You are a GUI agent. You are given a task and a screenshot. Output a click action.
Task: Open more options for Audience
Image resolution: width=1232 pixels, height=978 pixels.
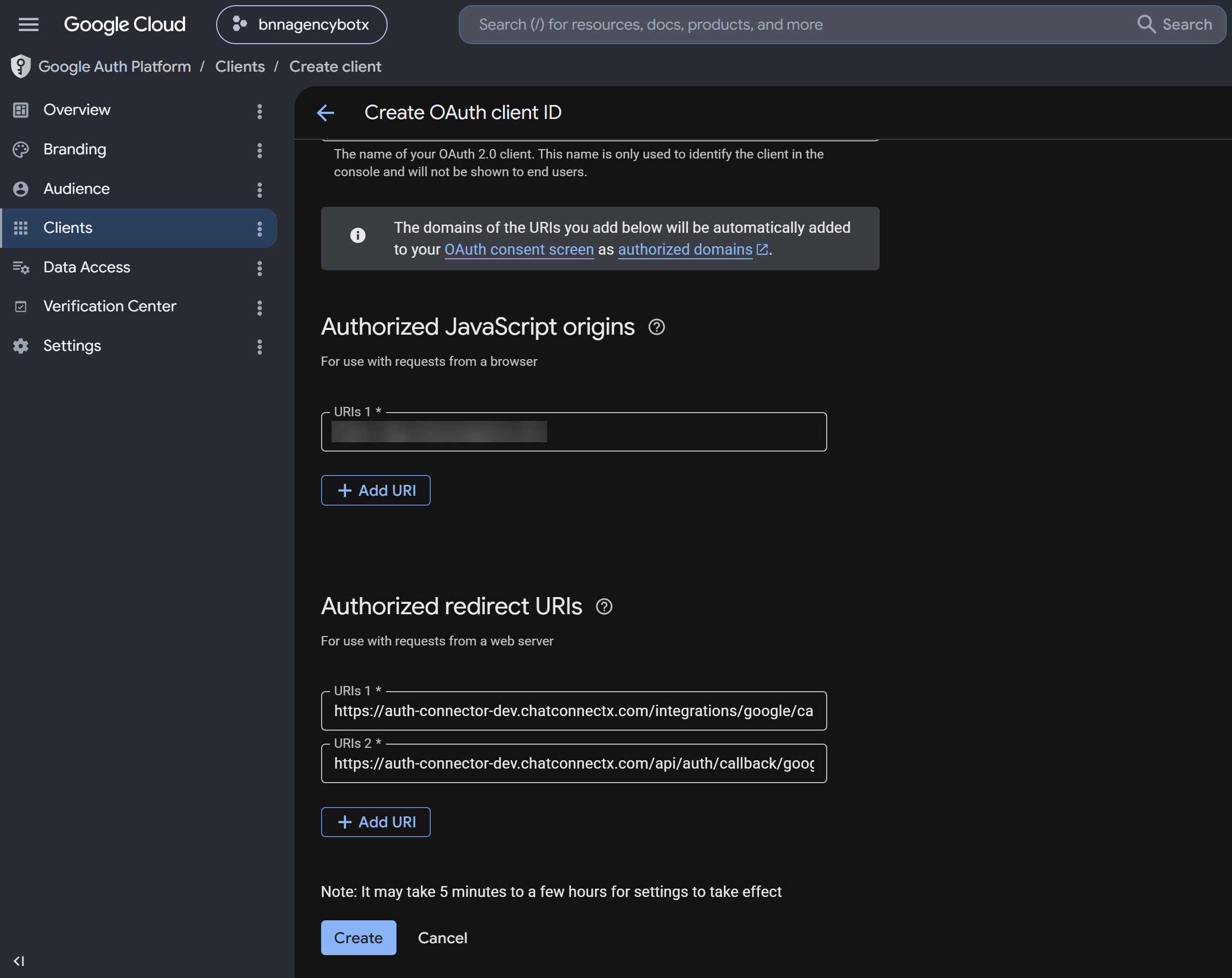point(259,190)
